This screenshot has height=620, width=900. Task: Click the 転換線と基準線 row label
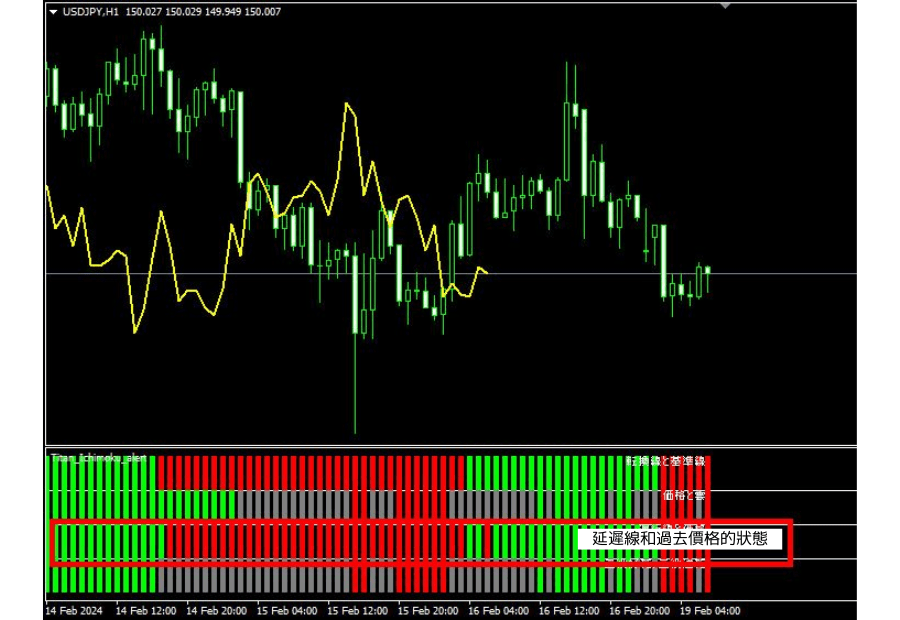click(x=666, y=461)
